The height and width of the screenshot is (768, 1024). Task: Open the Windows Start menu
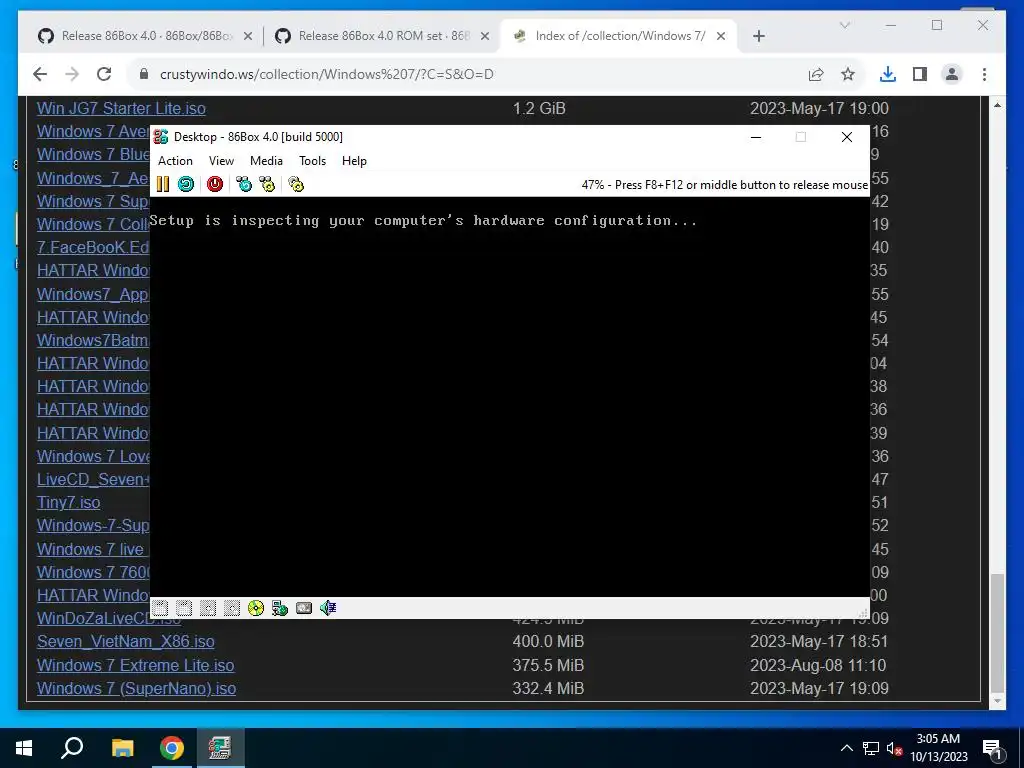tap(24, 748)
